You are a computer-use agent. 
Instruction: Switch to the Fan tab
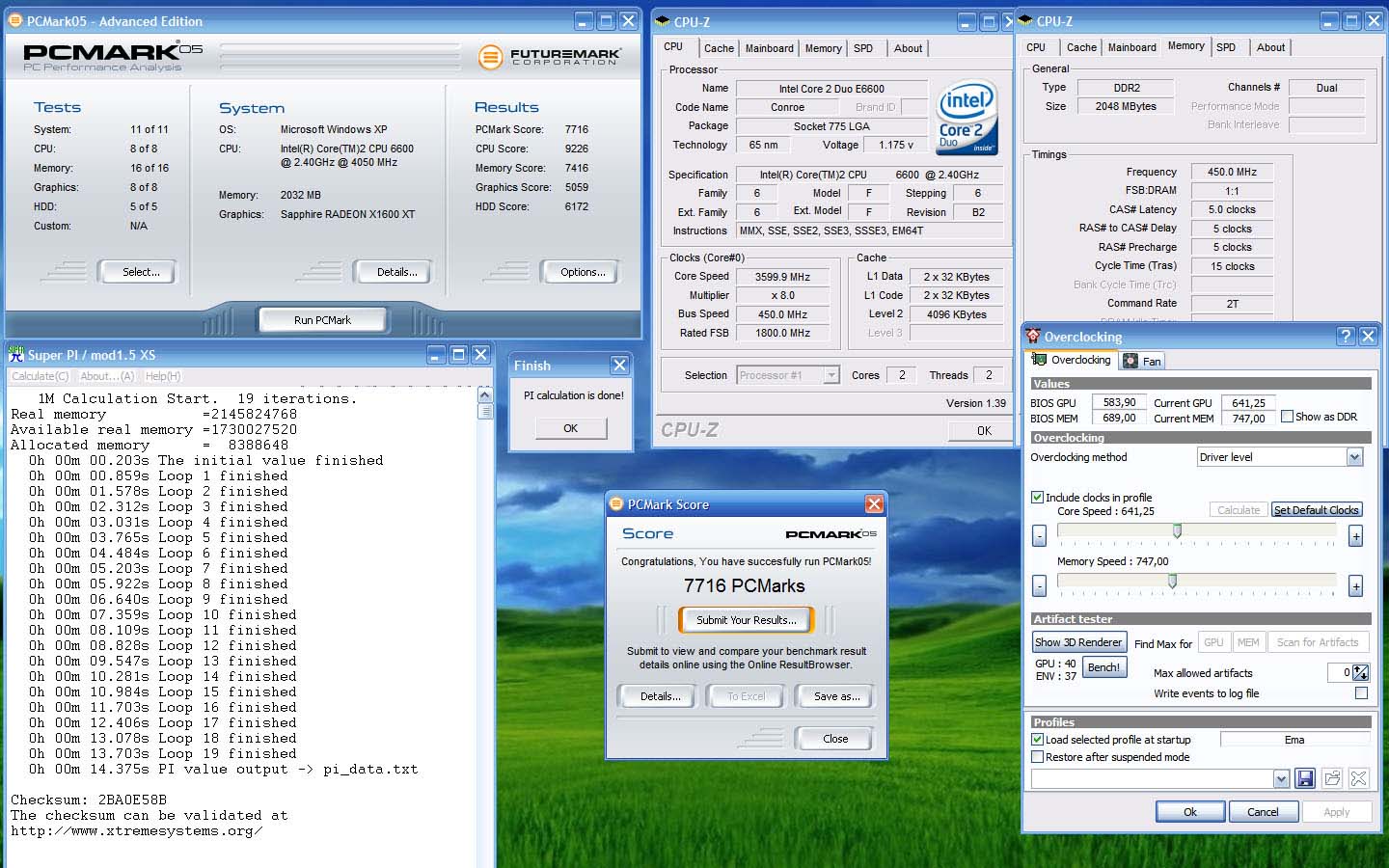pos(1143,361)
